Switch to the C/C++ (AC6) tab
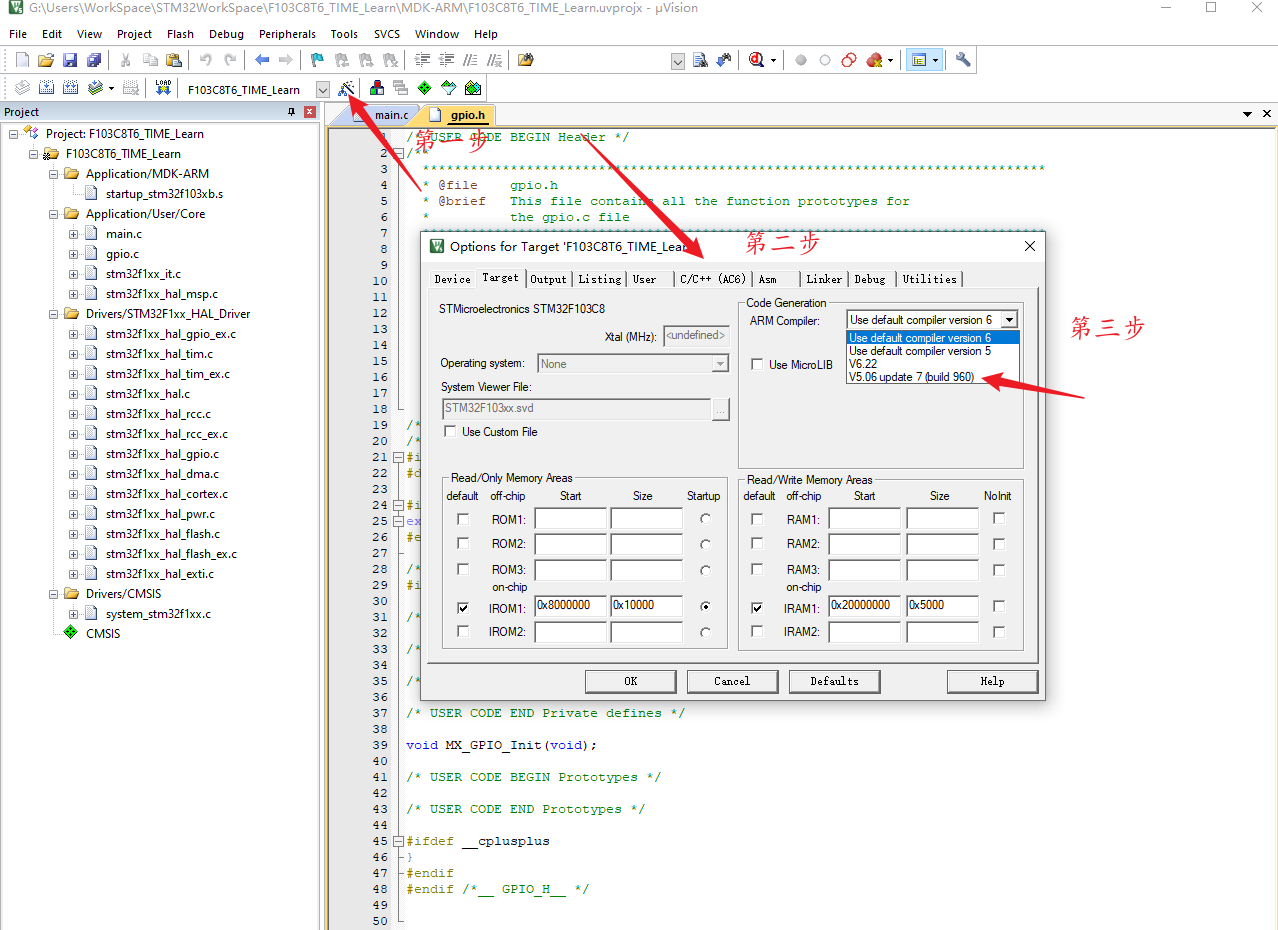 click(712, 279)
